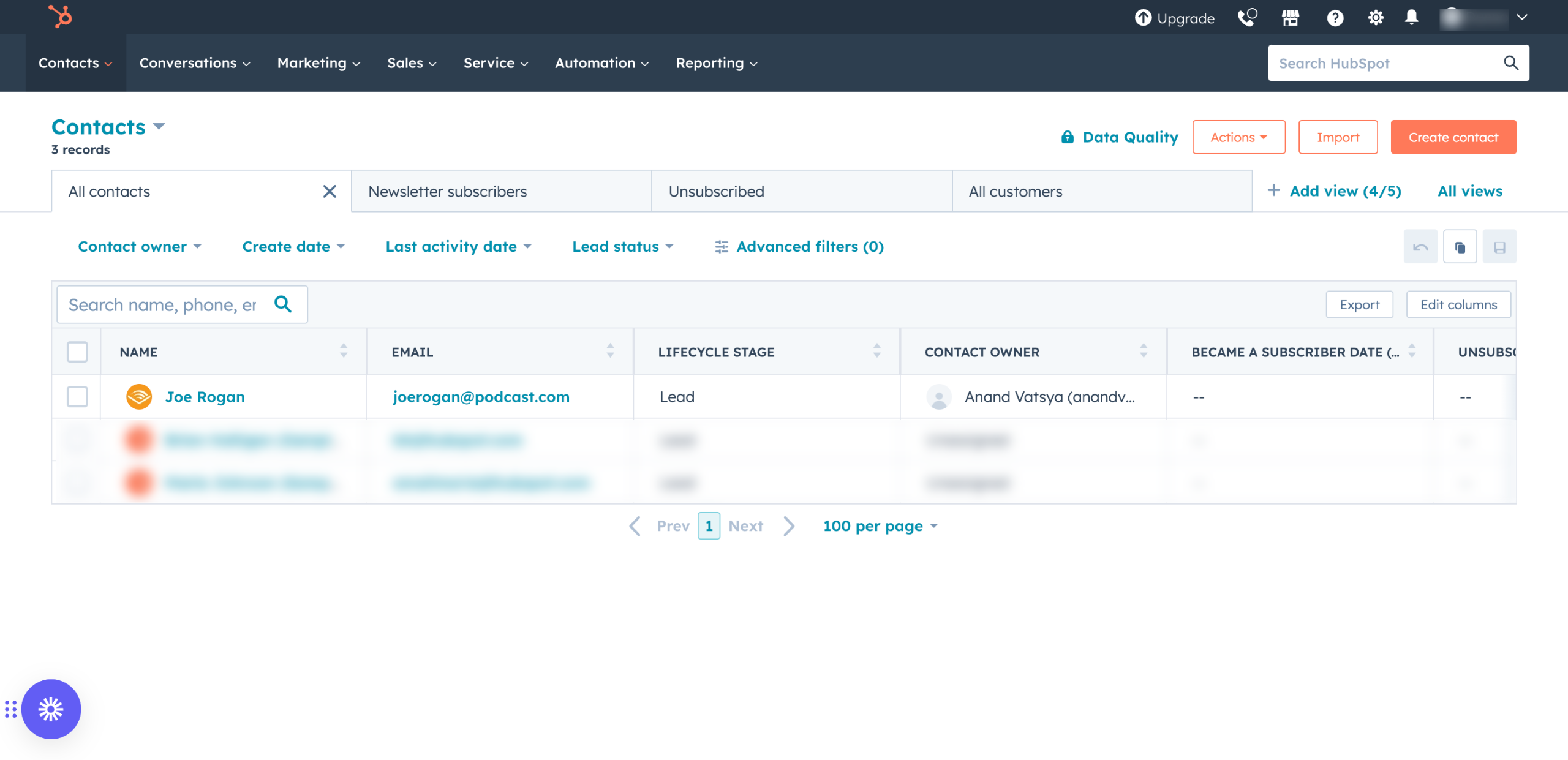
Task: Open the calling phone icon
Action: [1247, 18]
